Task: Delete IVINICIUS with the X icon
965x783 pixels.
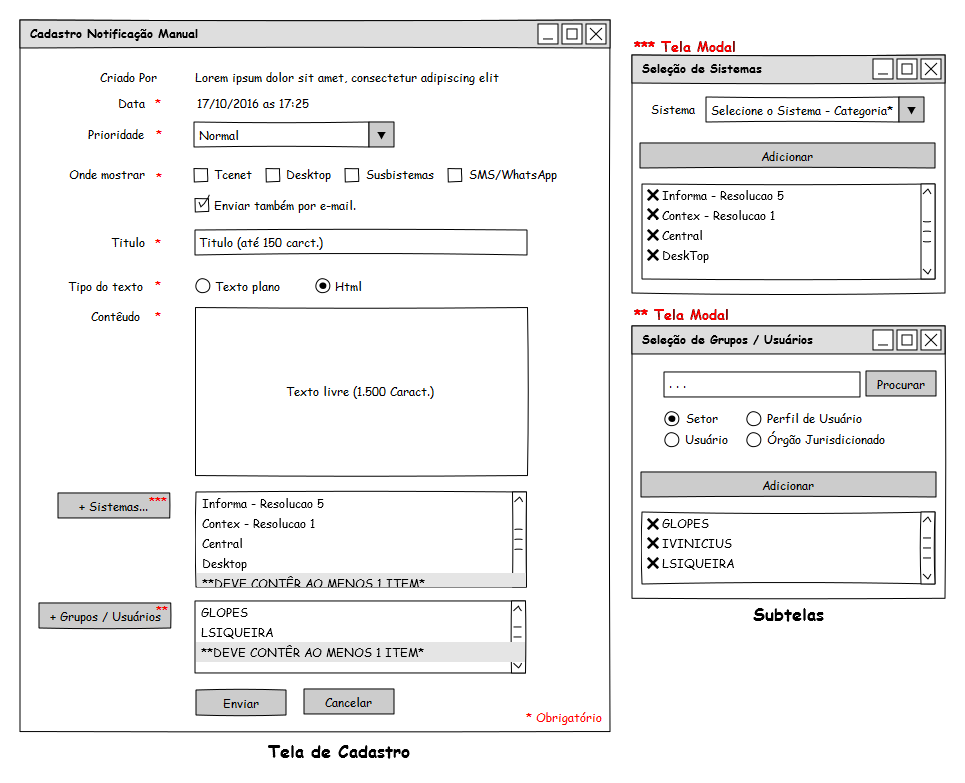Action: click(653, 544)
